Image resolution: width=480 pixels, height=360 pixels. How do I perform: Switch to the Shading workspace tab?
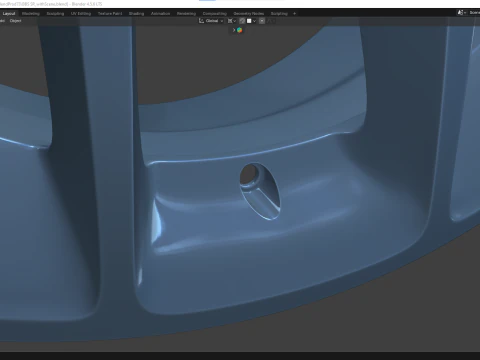136,14
